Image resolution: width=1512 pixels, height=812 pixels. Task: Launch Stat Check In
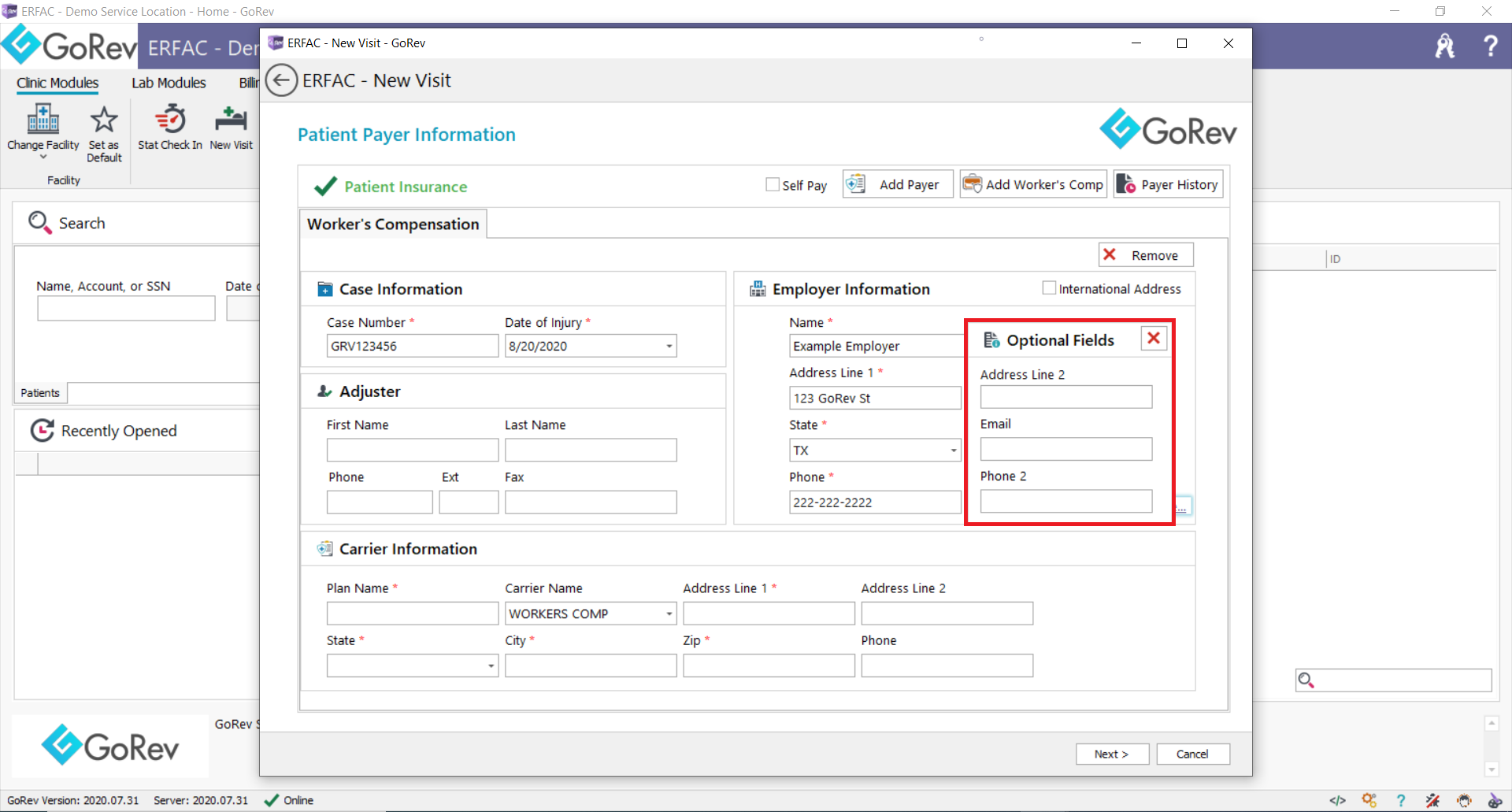coord(170,128)
